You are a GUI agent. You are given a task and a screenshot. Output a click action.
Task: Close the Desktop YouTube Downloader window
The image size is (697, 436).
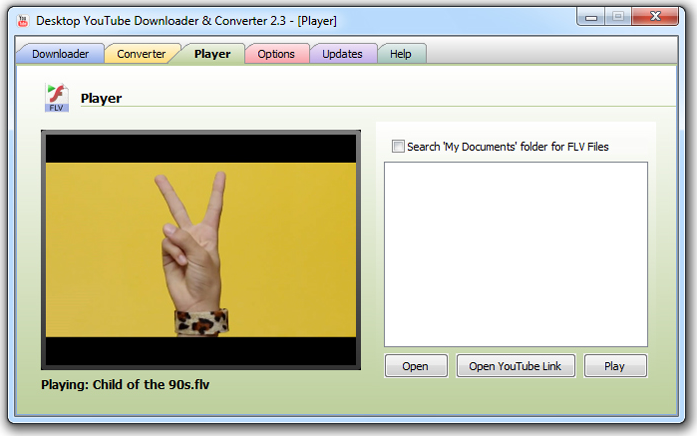point(656,16)
